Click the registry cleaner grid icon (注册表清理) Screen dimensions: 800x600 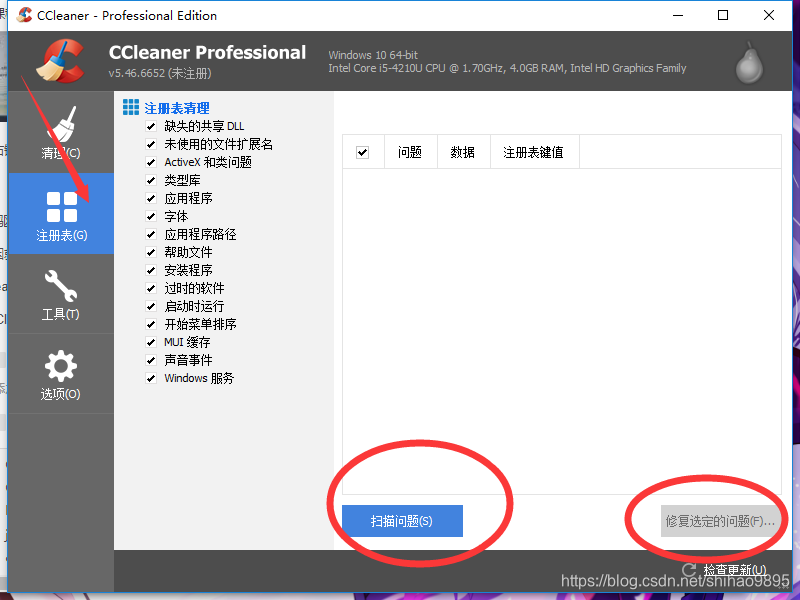coord(131,107)
